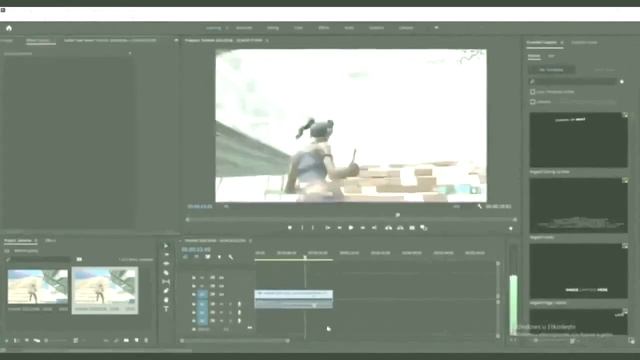
Task: Toggle V1 track output eye
Action: [221, 295]
